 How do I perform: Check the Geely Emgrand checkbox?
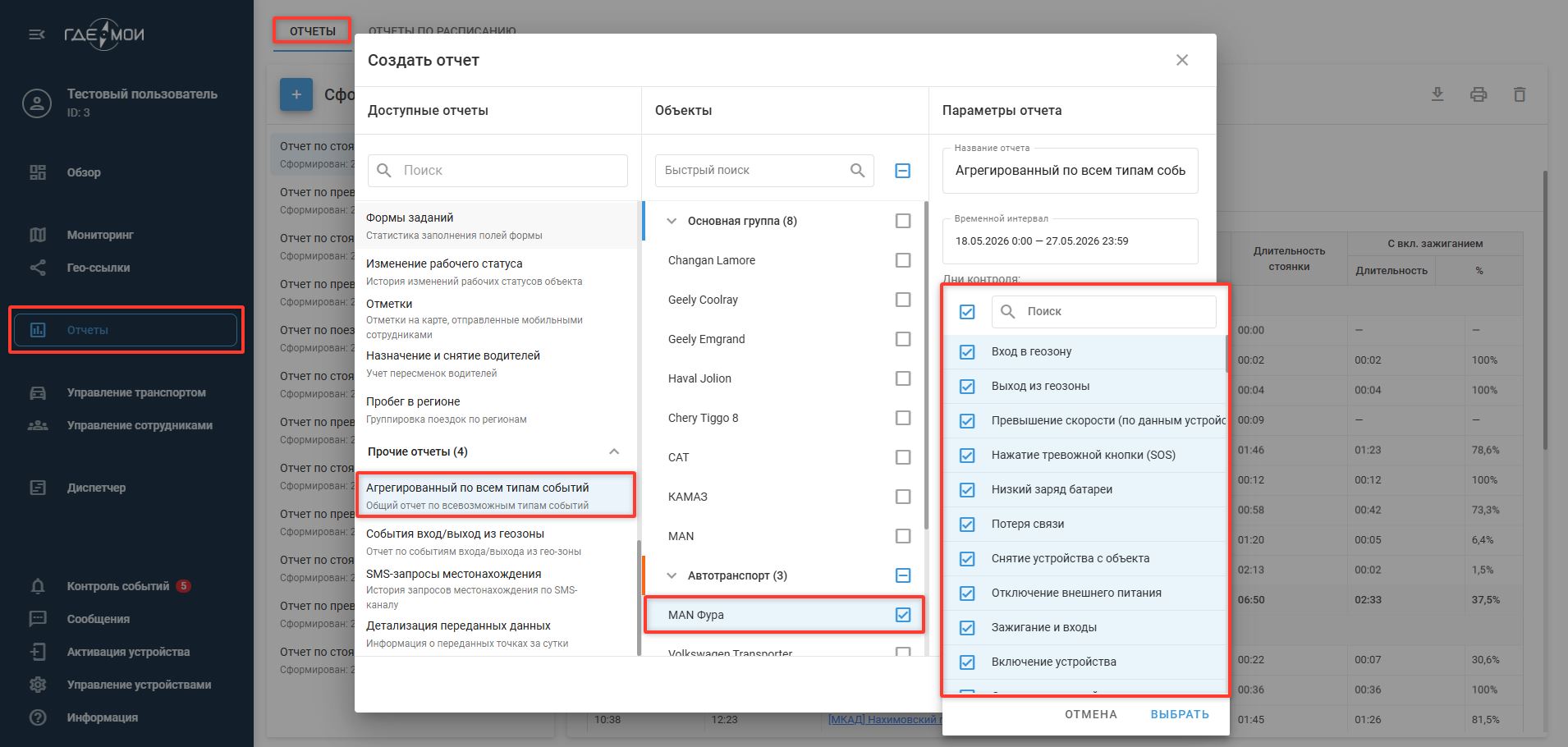coord(903,339)
